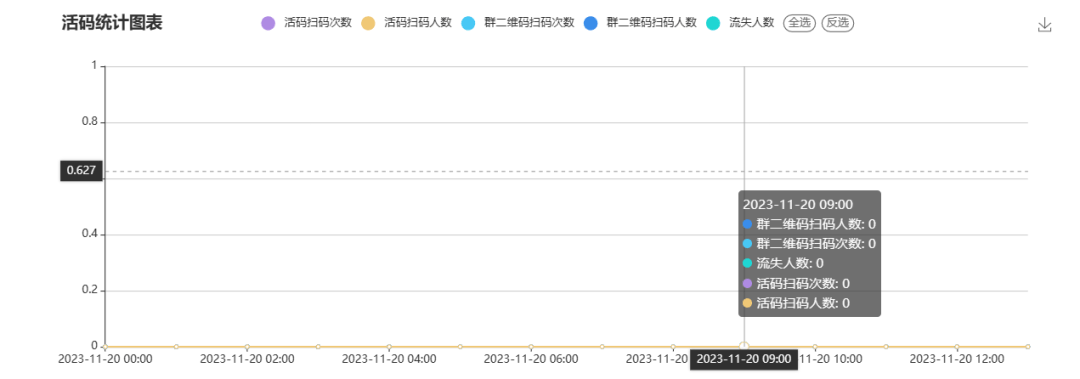Select the data point at 2023-11-20 06:00

pyautogui.click(x=531, y=347)
